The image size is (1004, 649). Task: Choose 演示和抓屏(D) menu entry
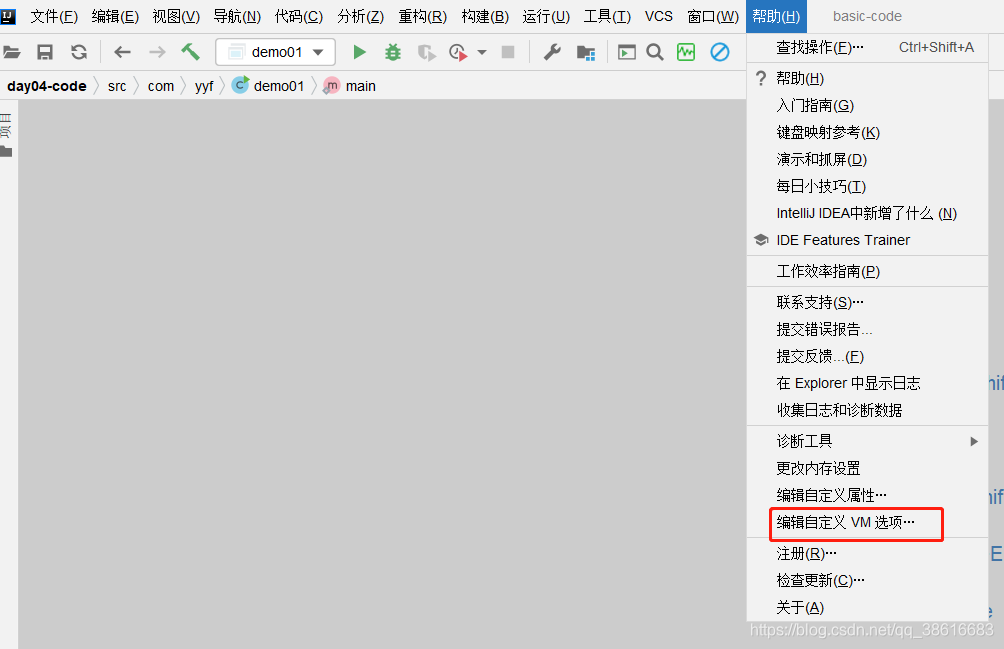(x=867, y=159)
